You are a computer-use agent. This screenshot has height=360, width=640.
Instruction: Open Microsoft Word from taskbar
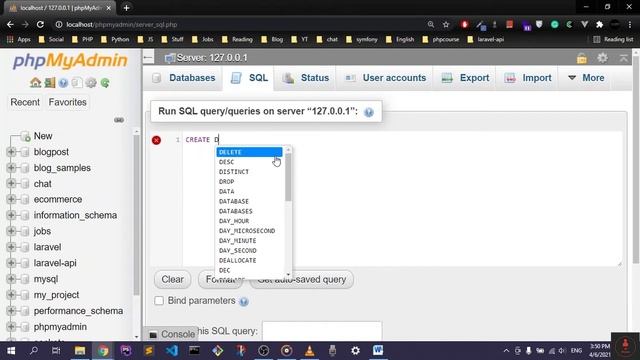coord(378,350)
